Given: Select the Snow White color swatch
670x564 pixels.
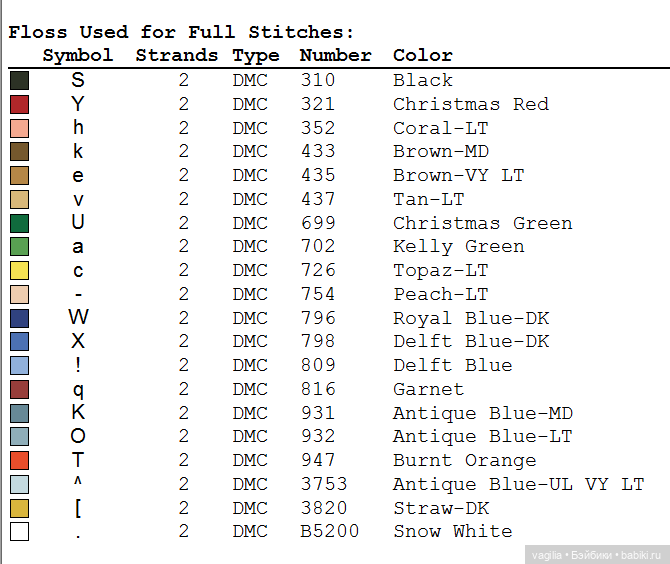Looking at the screenshot, I should click(x=19, y=532).
